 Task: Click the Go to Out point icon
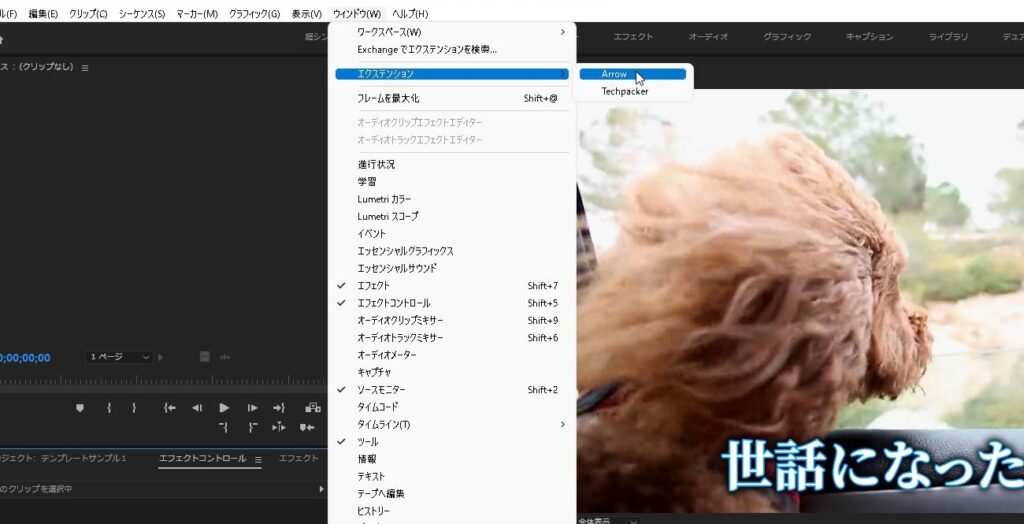[x=279, y=408]
